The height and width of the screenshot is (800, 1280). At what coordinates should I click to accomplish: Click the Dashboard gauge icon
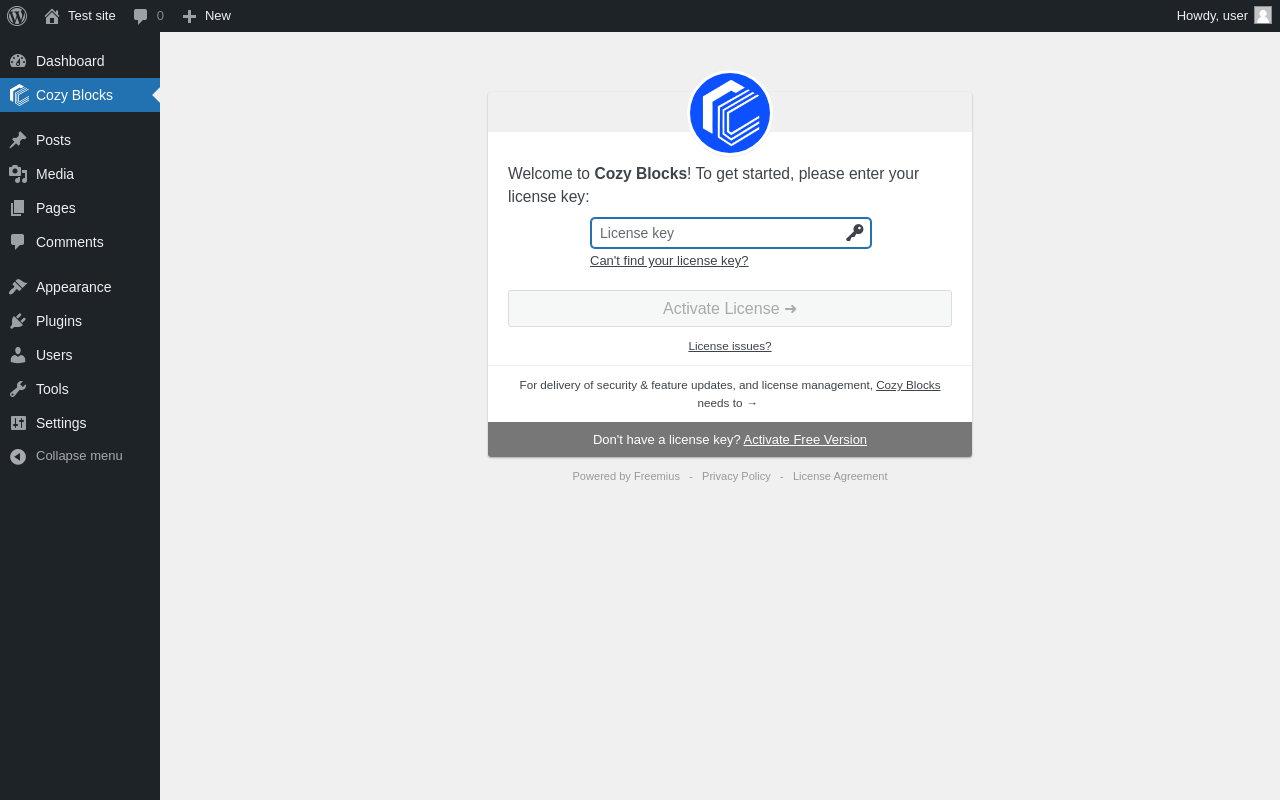tap(18, 61)
